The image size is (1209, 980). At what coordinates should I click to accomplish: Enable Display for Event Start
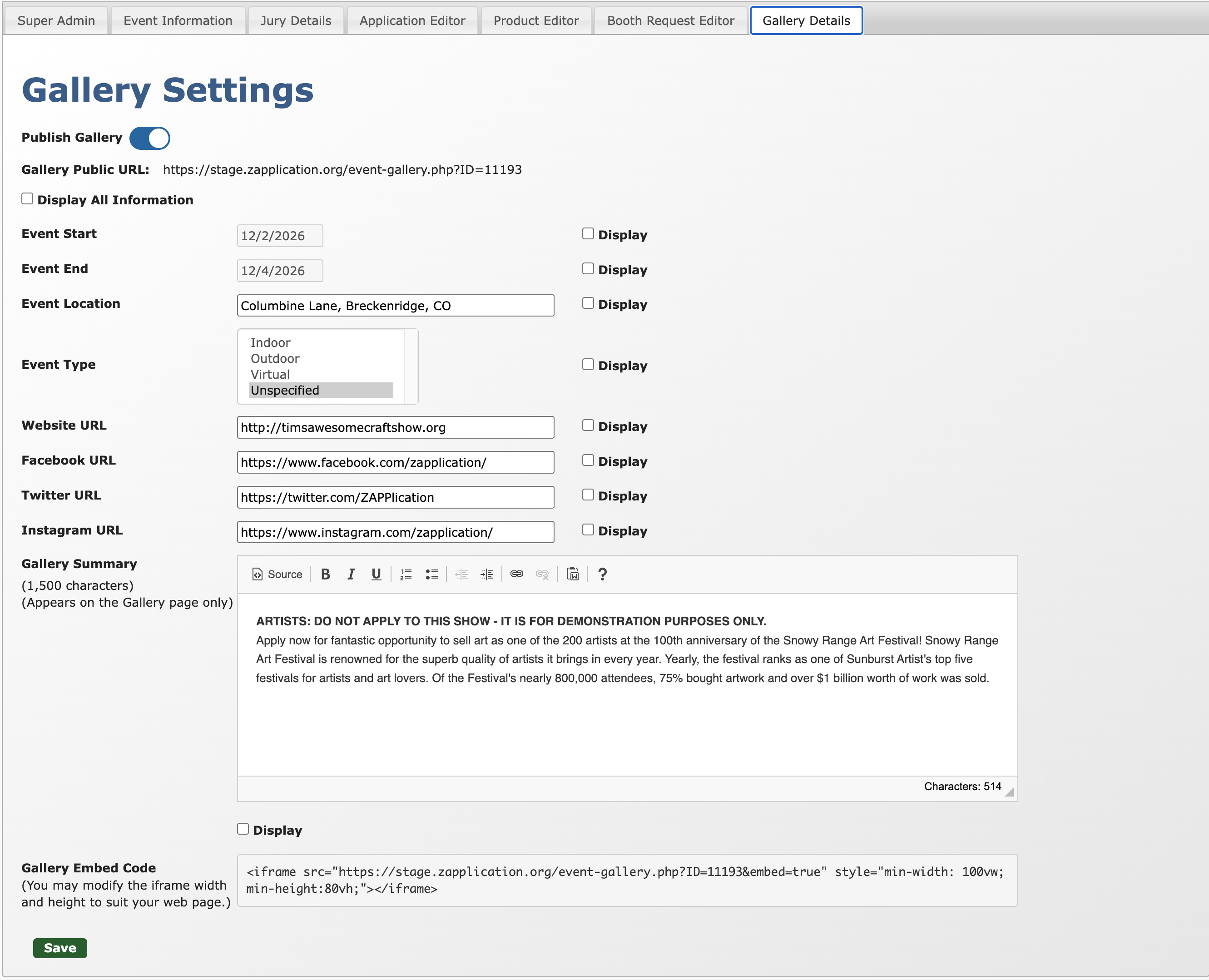pos(588,234)
